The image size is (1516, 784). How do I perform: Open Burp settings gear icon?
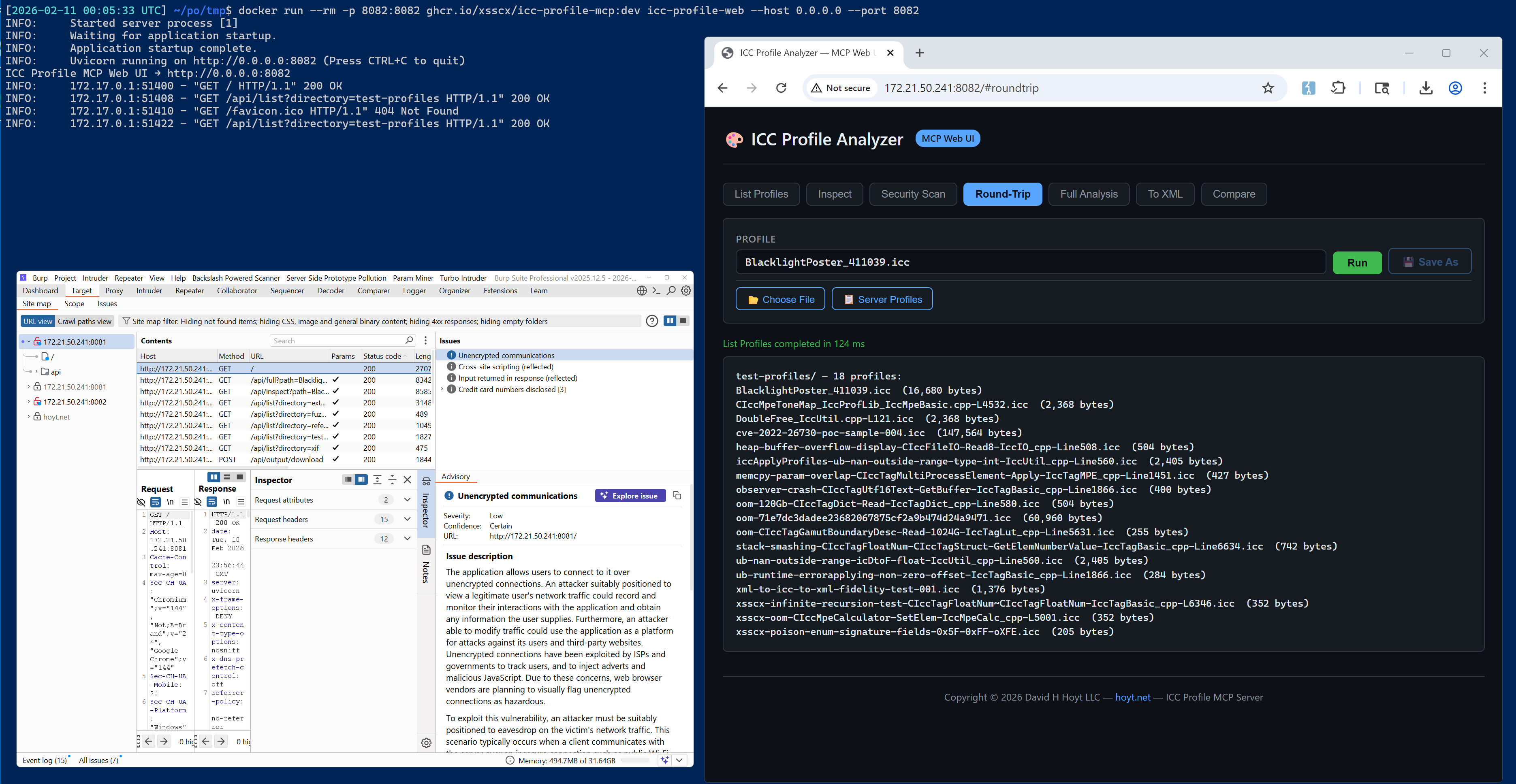(686, 290)
